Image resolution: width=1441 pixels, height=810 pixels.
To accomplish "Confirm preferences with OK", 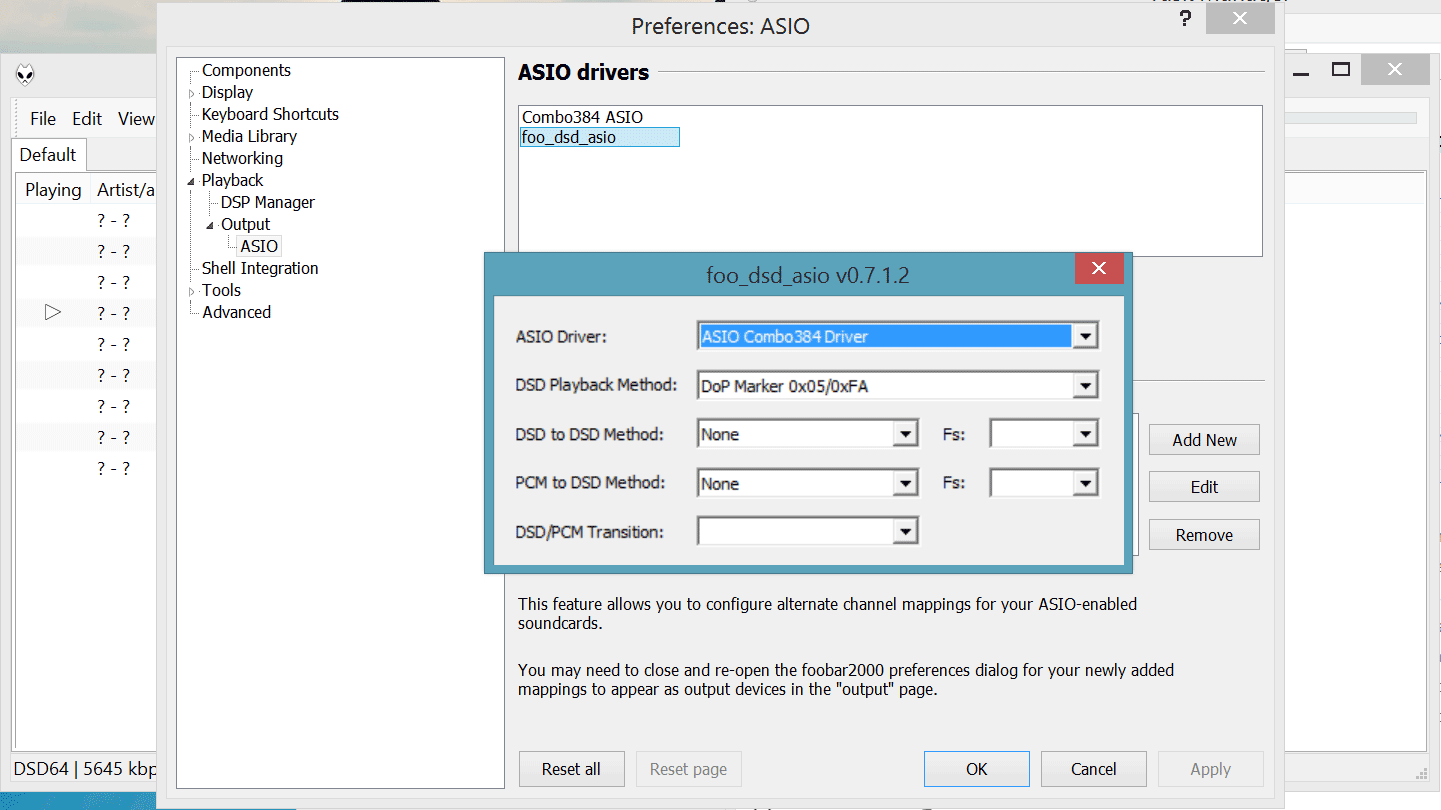I will point(977,769).
